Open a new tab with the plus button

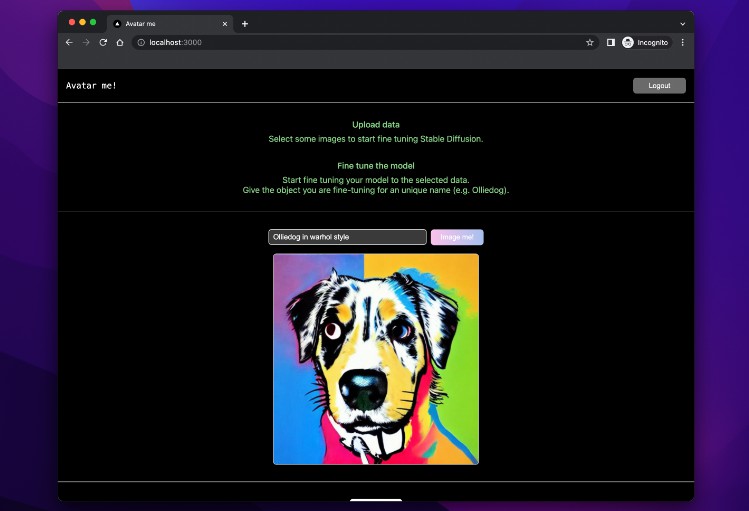coord(245,23)
